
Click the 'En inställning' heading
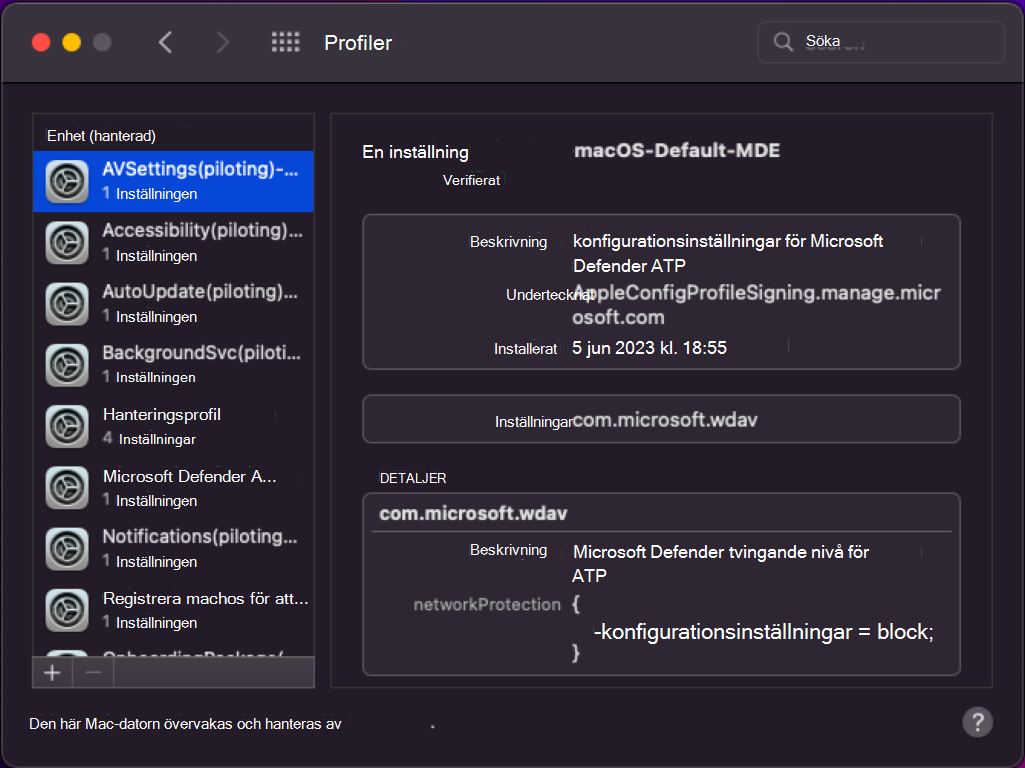coord(415,152)
